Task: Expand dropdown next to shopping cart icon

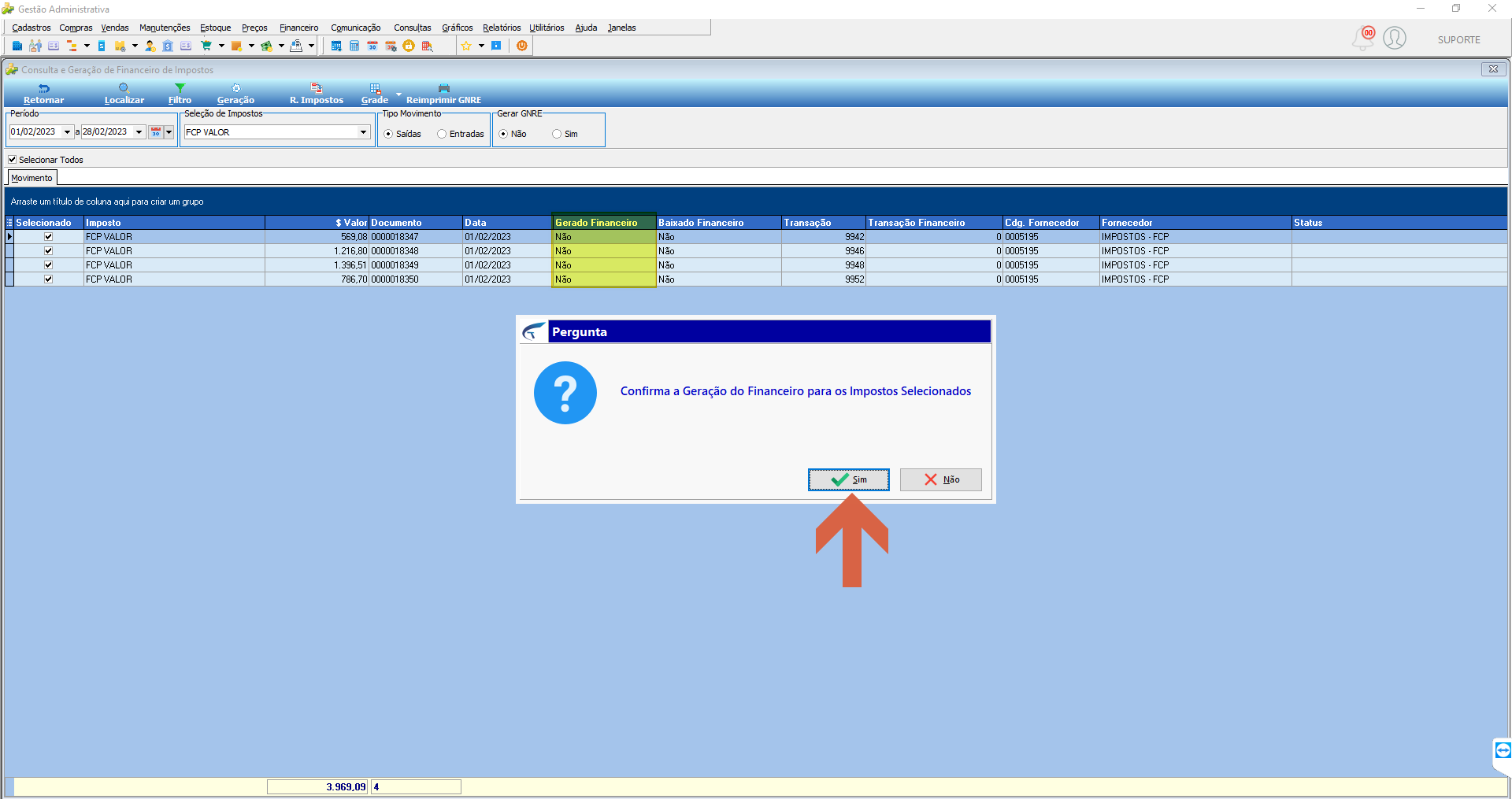Action: click(221, 46)
